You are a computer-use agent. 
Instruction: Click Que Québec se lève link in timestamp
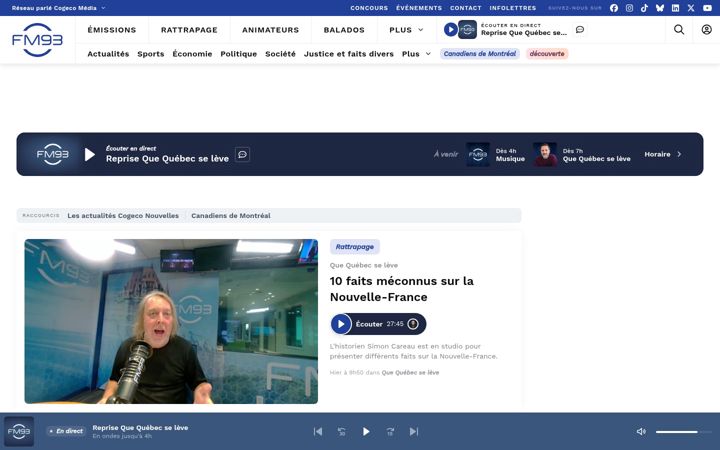click(x=410, y=372)
